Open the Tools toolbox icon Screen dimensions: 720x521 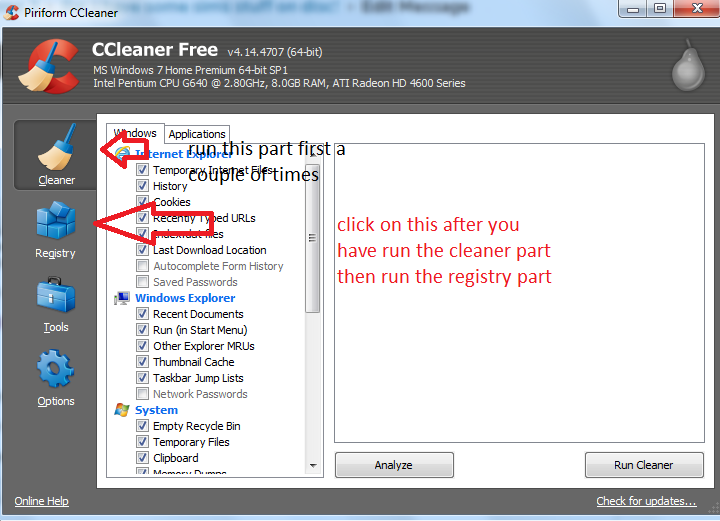[x=56, y=295]
